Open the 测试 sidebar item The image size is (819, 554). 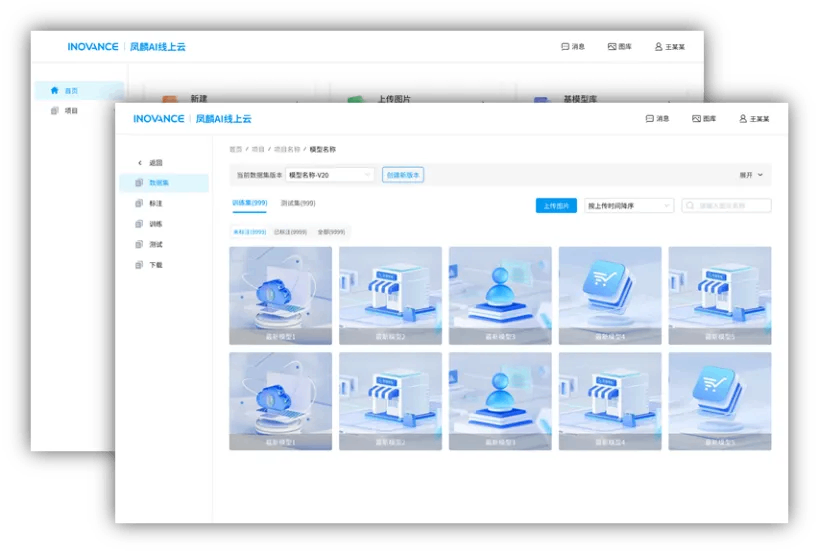[x=139, y=244]
